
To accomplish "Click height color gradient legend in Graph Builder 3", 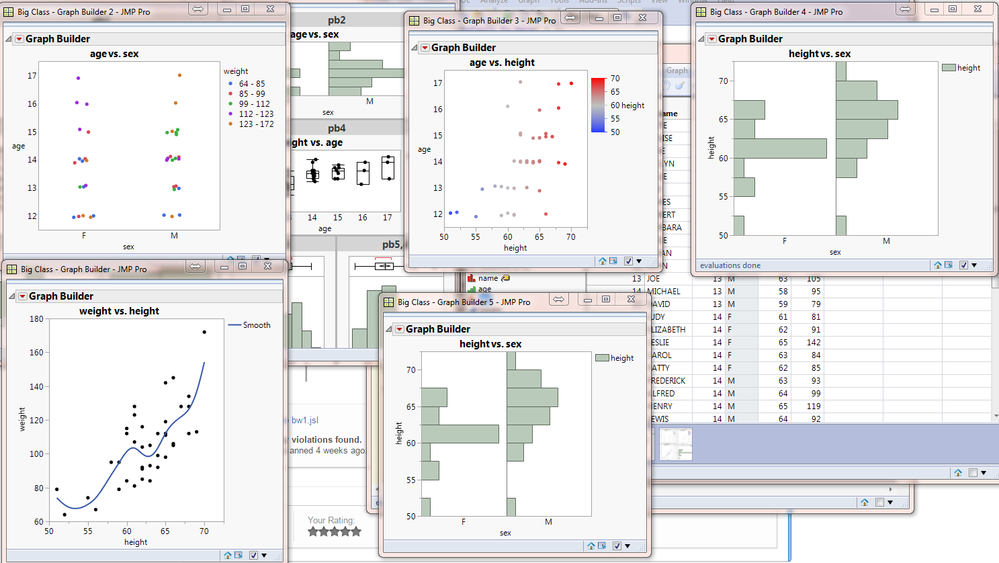I will click(x=598, y=105).
